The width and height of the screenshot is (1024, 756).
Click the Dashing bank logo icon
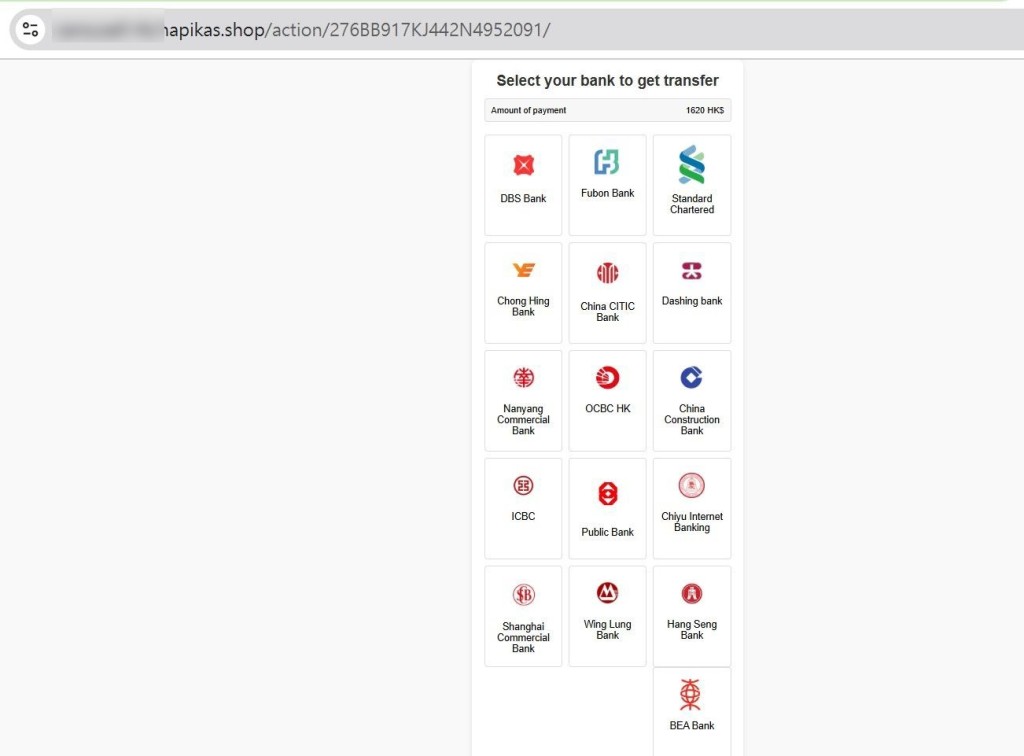pos(691,271)
